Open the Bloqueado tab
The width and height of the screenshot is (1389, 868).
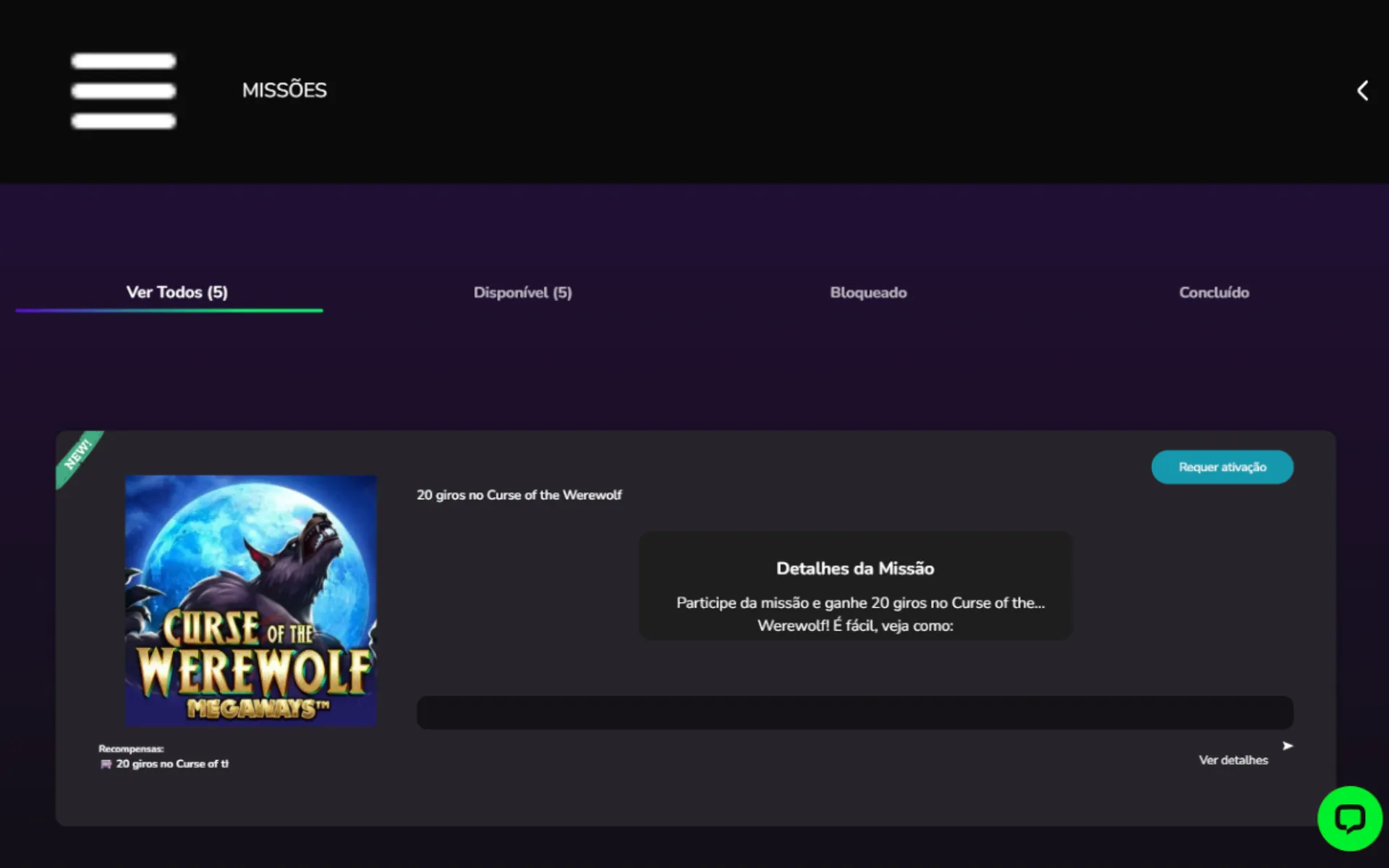[868, 292]
